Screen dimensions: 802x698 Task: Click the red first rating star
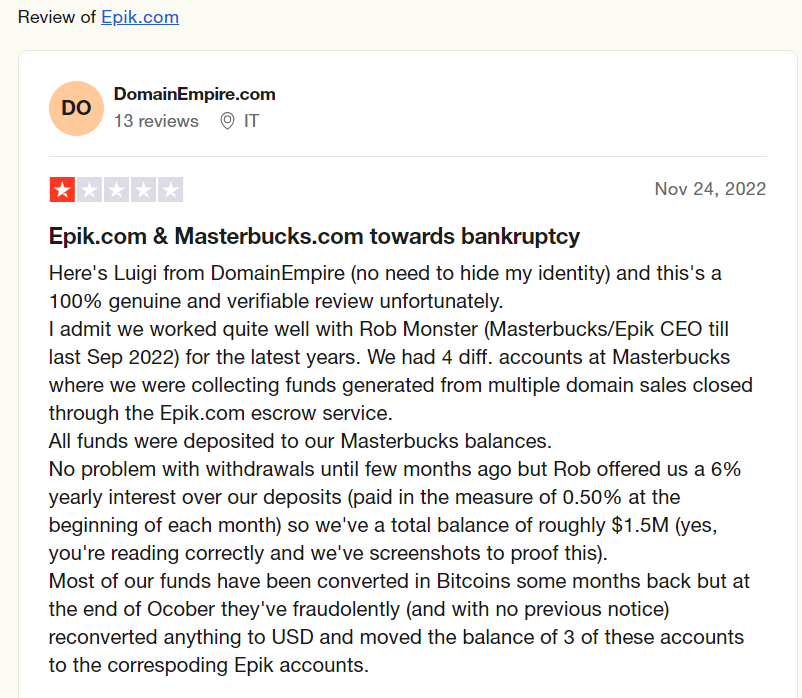(x=62, y=190)
